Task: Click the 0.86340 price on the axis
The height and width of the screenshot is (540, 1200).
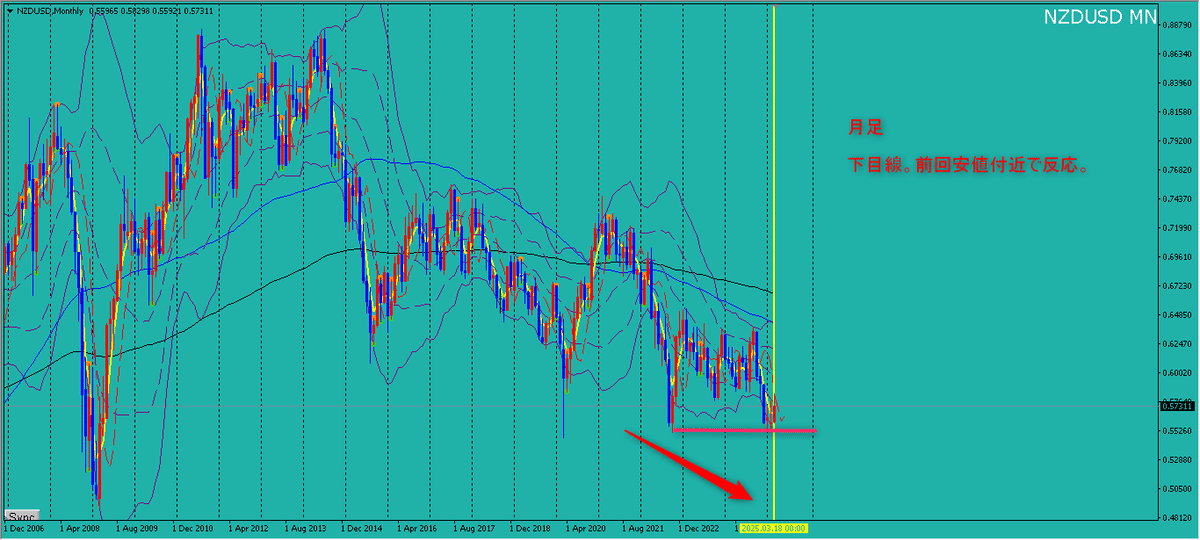Action: point(1178,54)
